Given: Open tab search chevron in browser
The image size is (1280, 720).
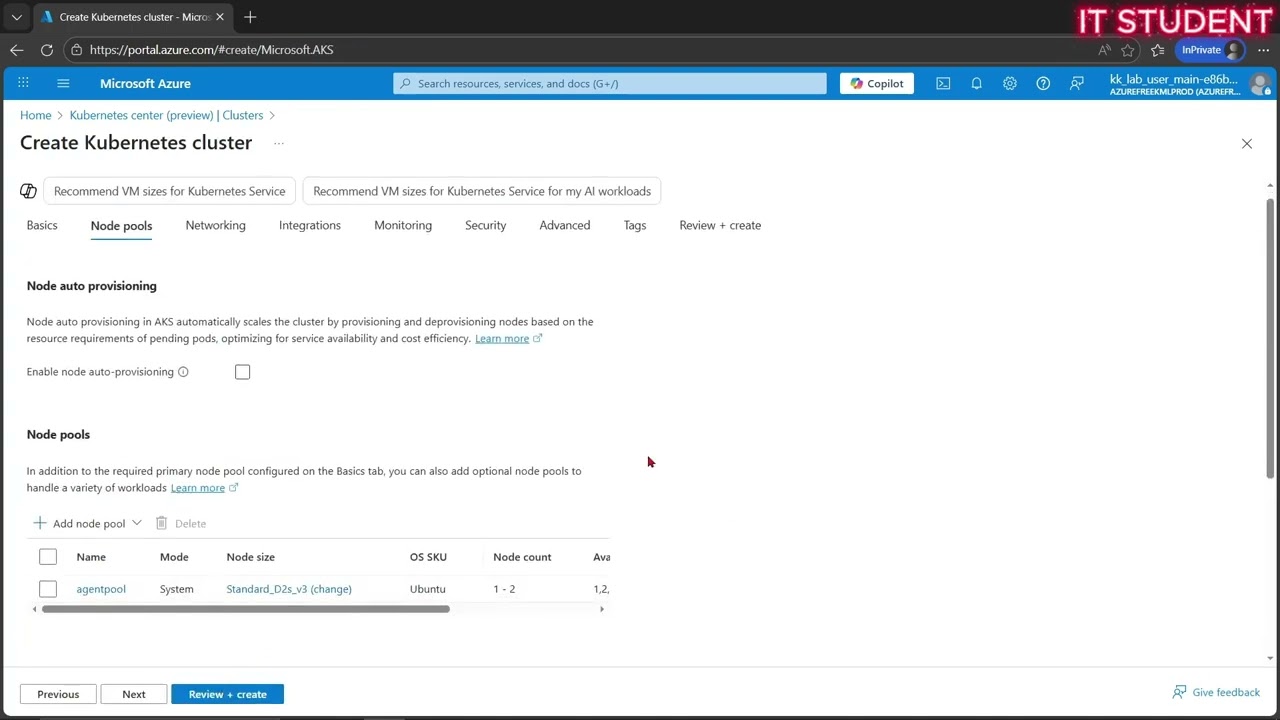Looking at the screenshot, I should tap(16, 17).
